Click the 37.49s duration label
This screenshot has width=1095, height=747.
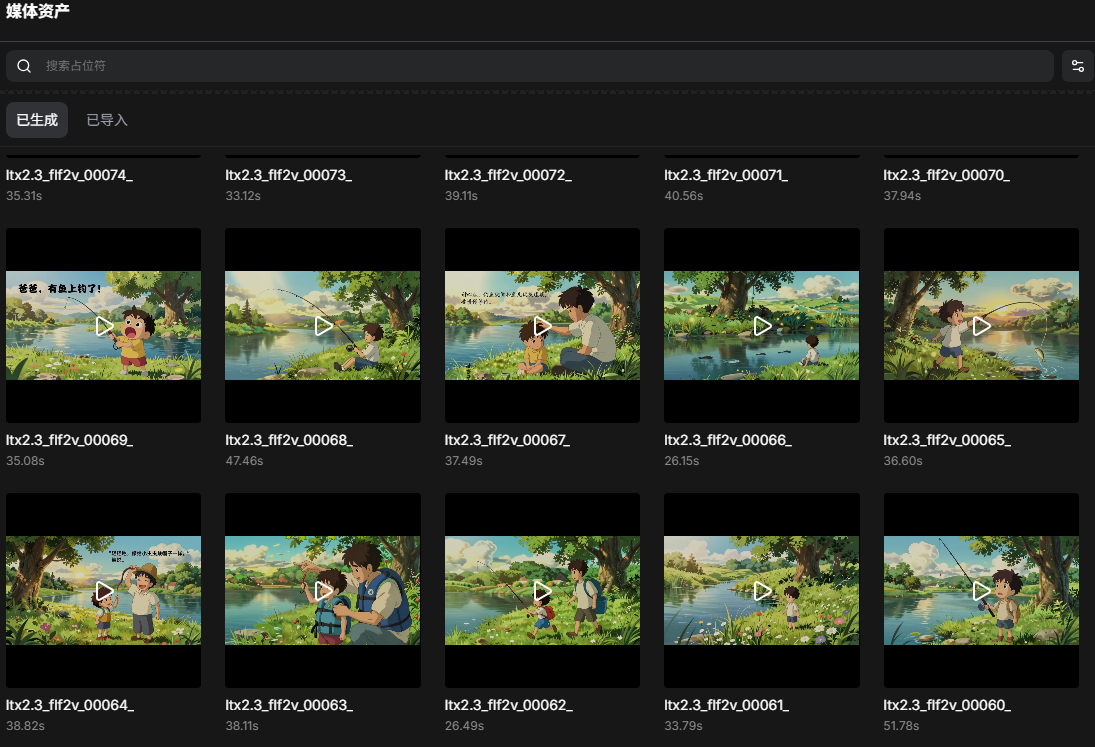tap(464, 461)
